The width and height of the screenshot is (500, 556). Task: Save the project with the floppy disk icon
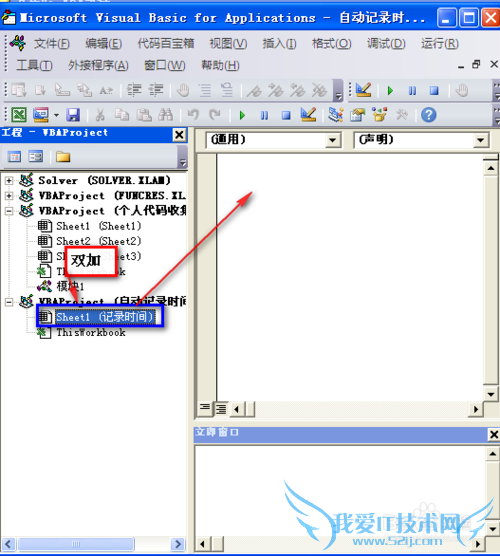tap(73, 115)
